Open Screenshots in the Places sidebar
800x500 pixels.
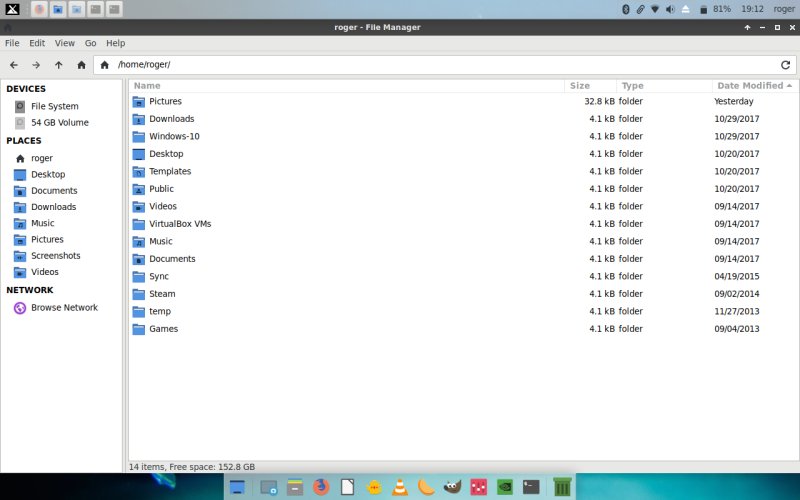click(55, 256)
